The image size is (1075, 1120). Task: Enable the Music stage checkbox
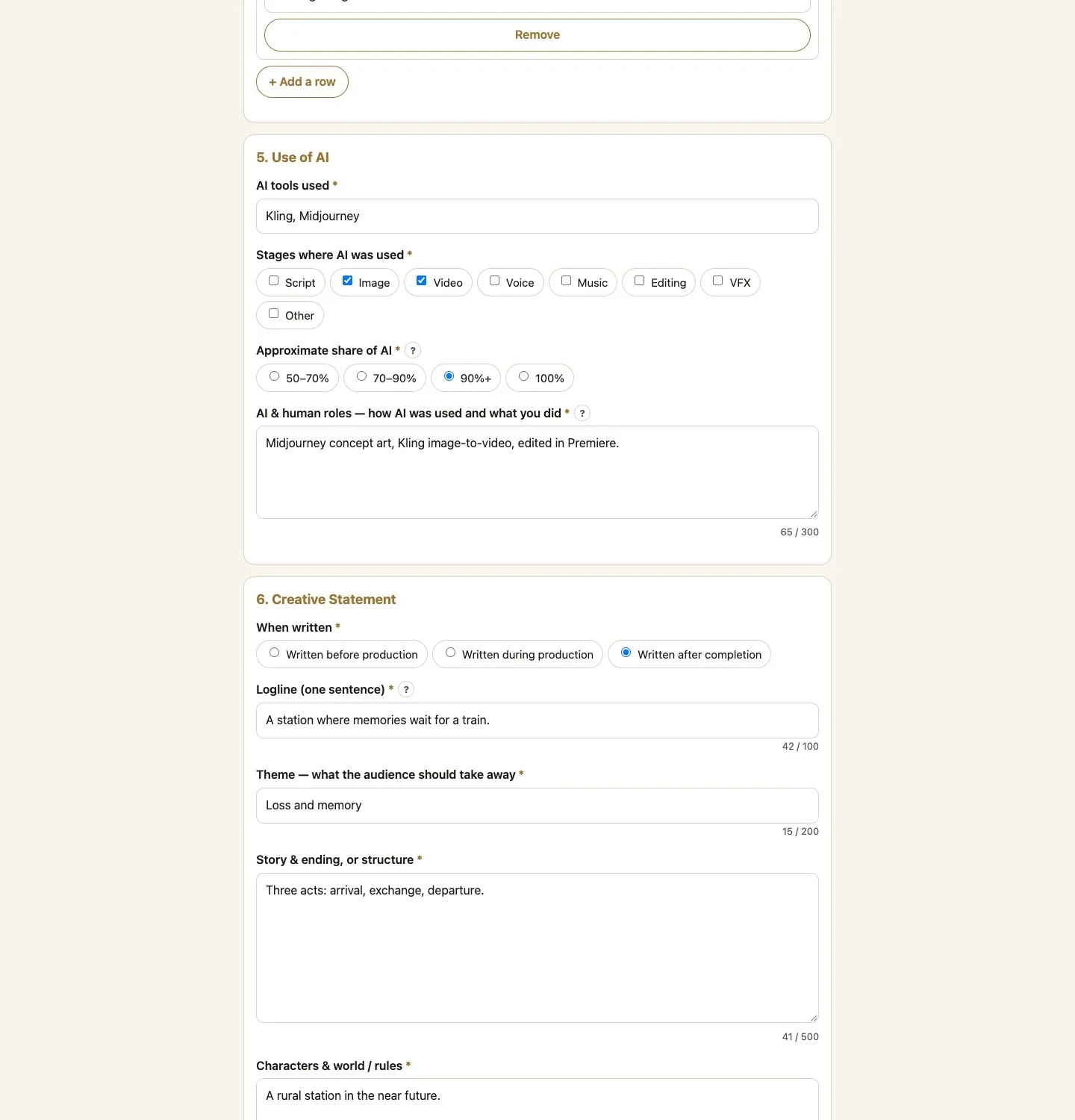566,281
